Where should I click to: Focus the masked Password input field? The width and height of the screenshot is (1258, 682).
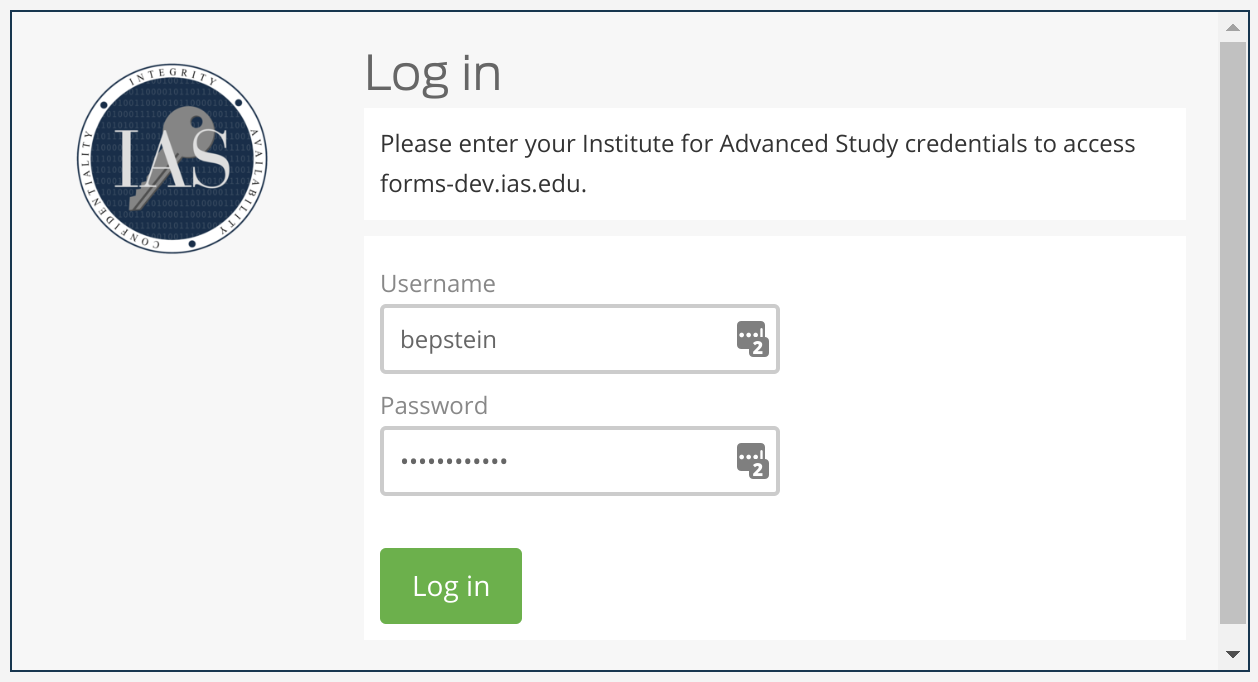pos(580,461)
